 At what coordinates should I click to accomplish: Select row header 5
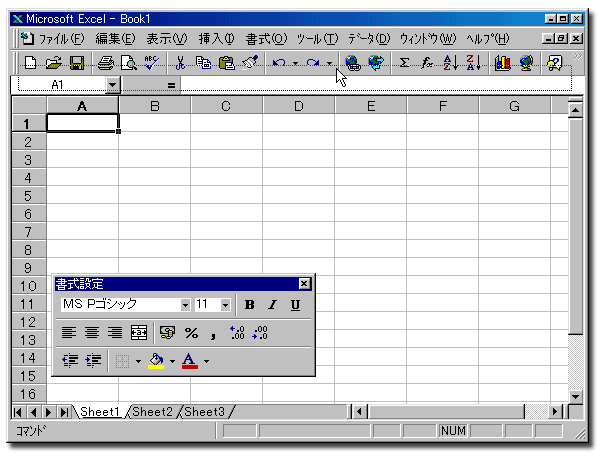pos(28,196)
